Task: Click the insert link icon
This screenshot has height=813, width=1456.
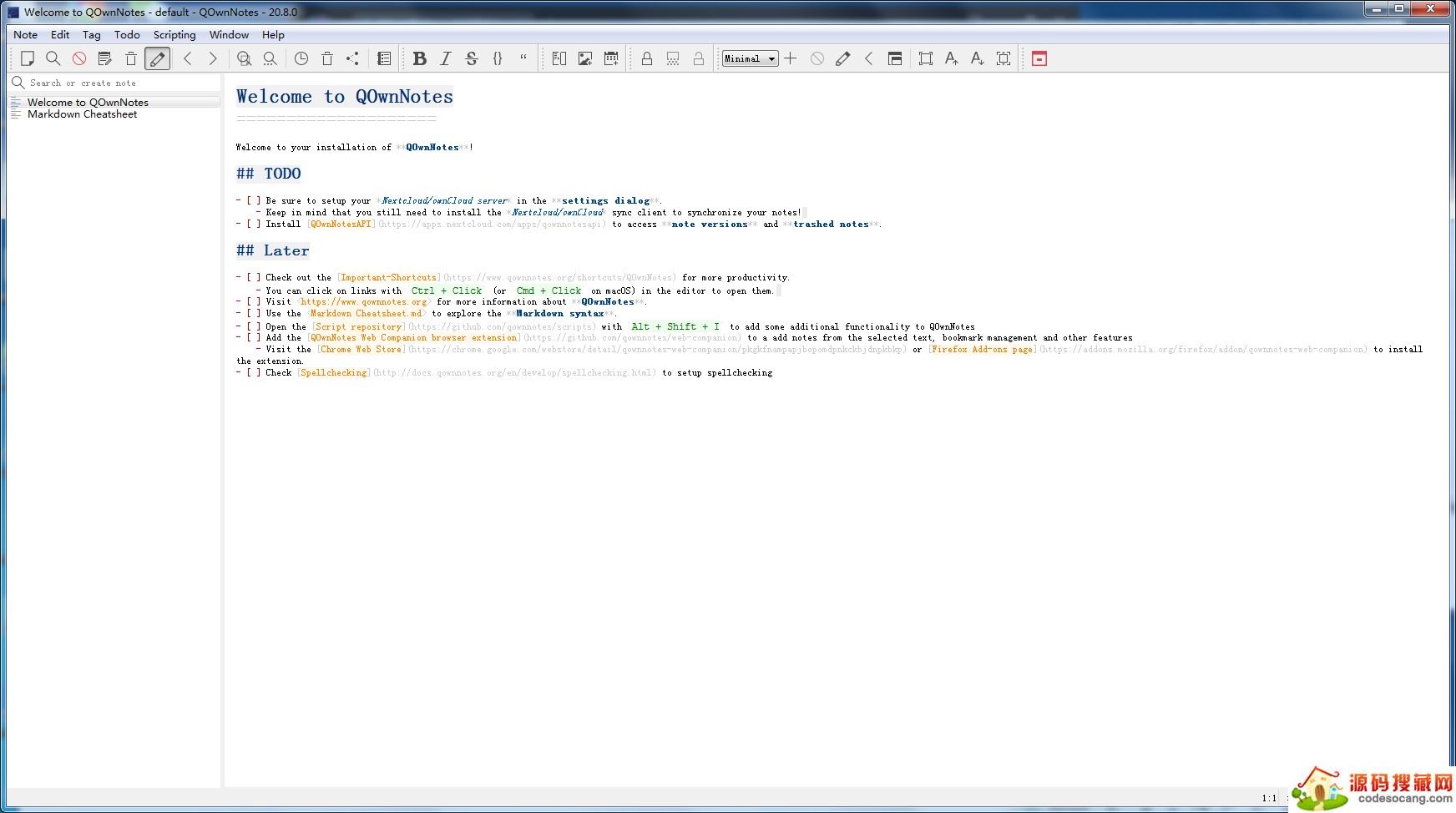Action: tap(559, 58)
